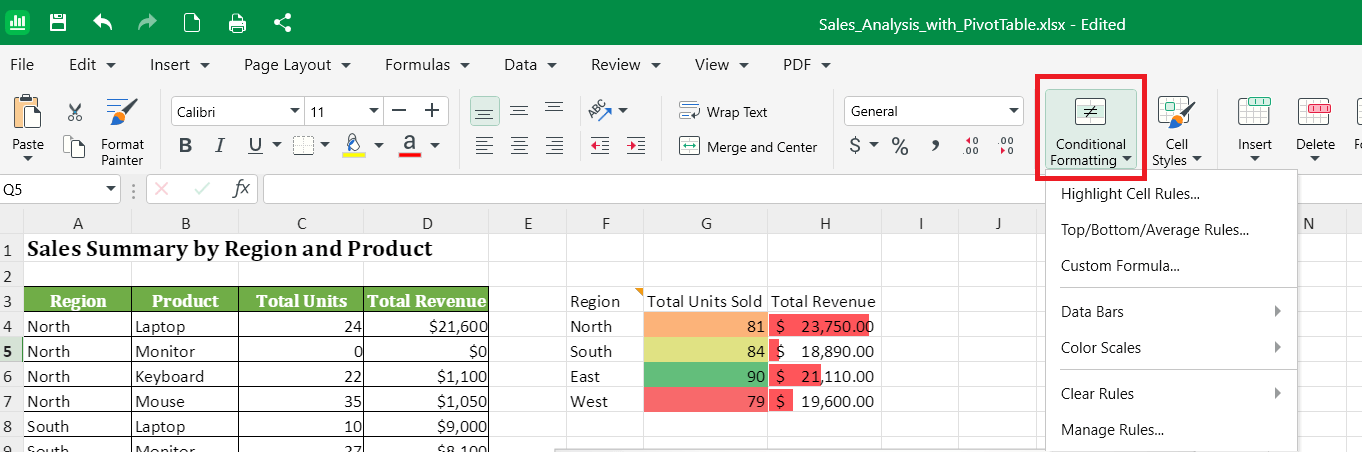
Task: Open the Formulas menu
Action: (427, 64)
